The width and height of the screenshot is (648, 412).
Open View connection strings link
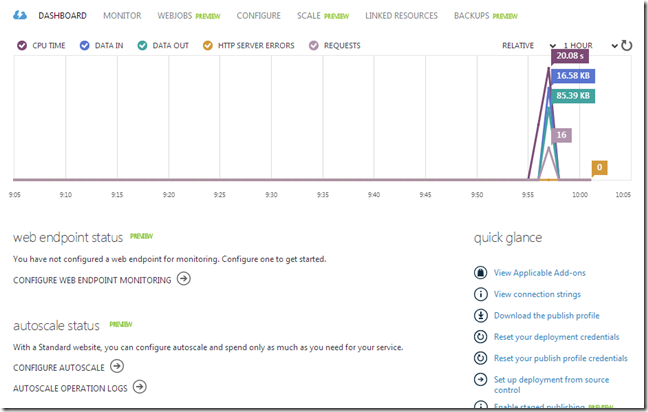click(x=537, y=294)
